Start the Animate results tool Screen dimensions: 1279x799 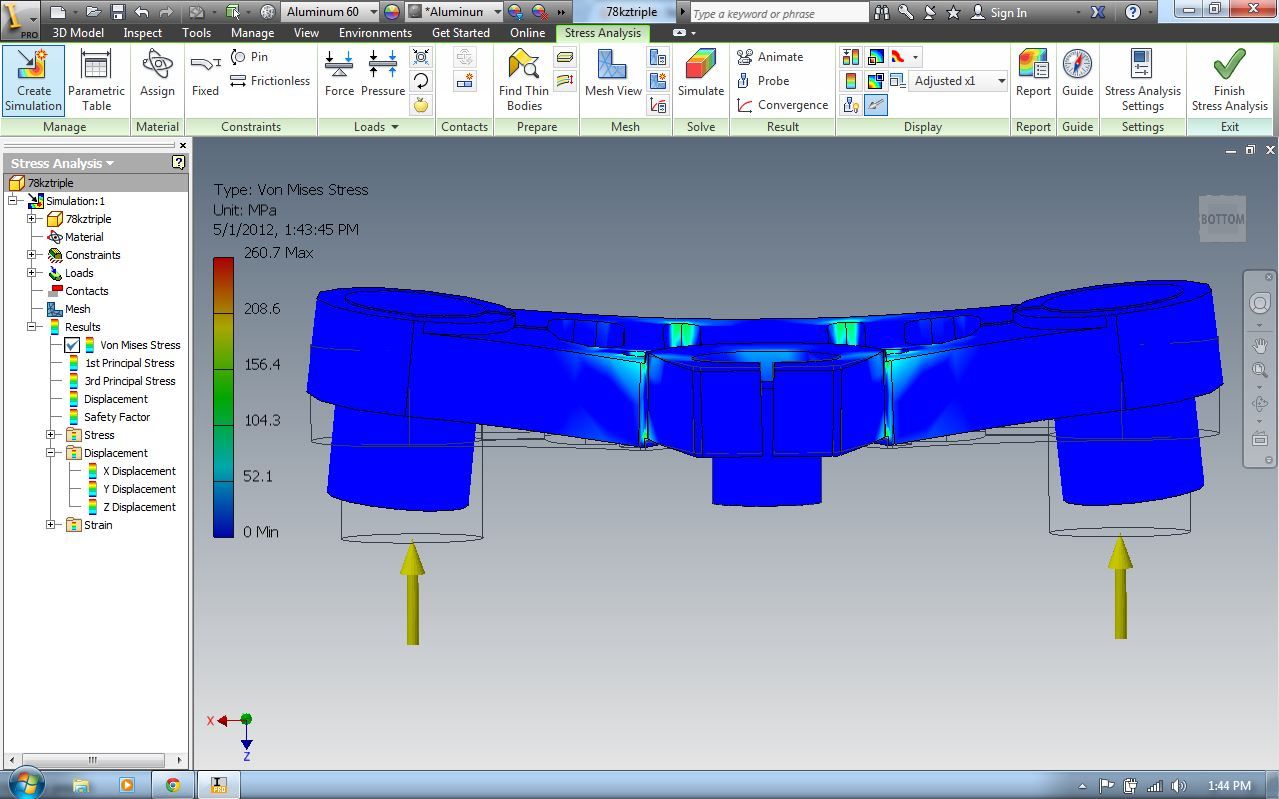[767, 56]
